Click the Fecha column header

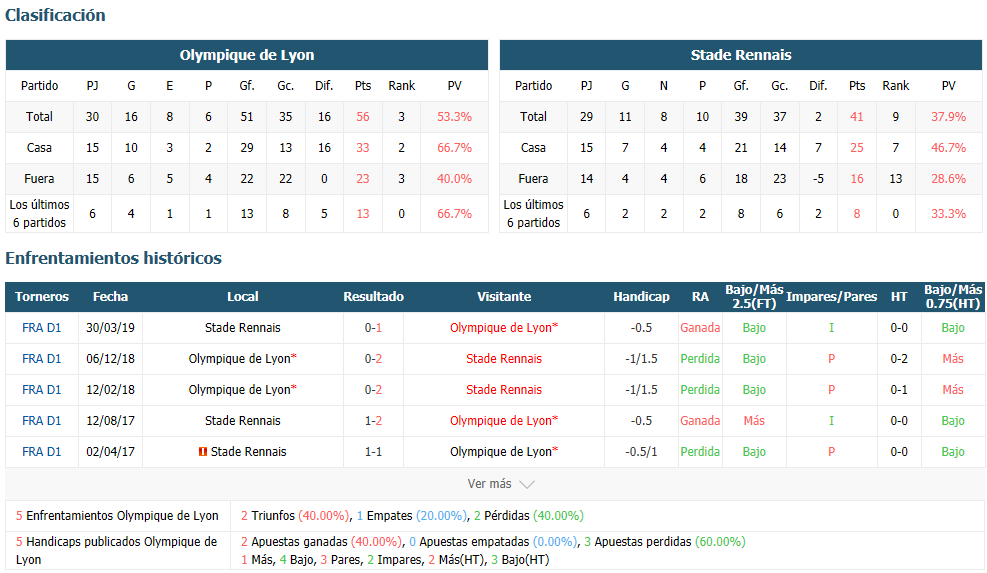110,297
